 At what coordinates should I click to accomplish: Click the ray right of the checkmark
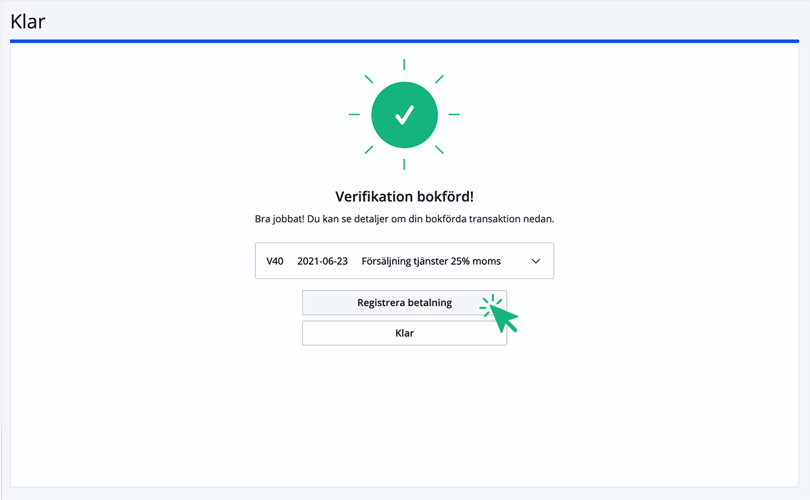point(454,114)
